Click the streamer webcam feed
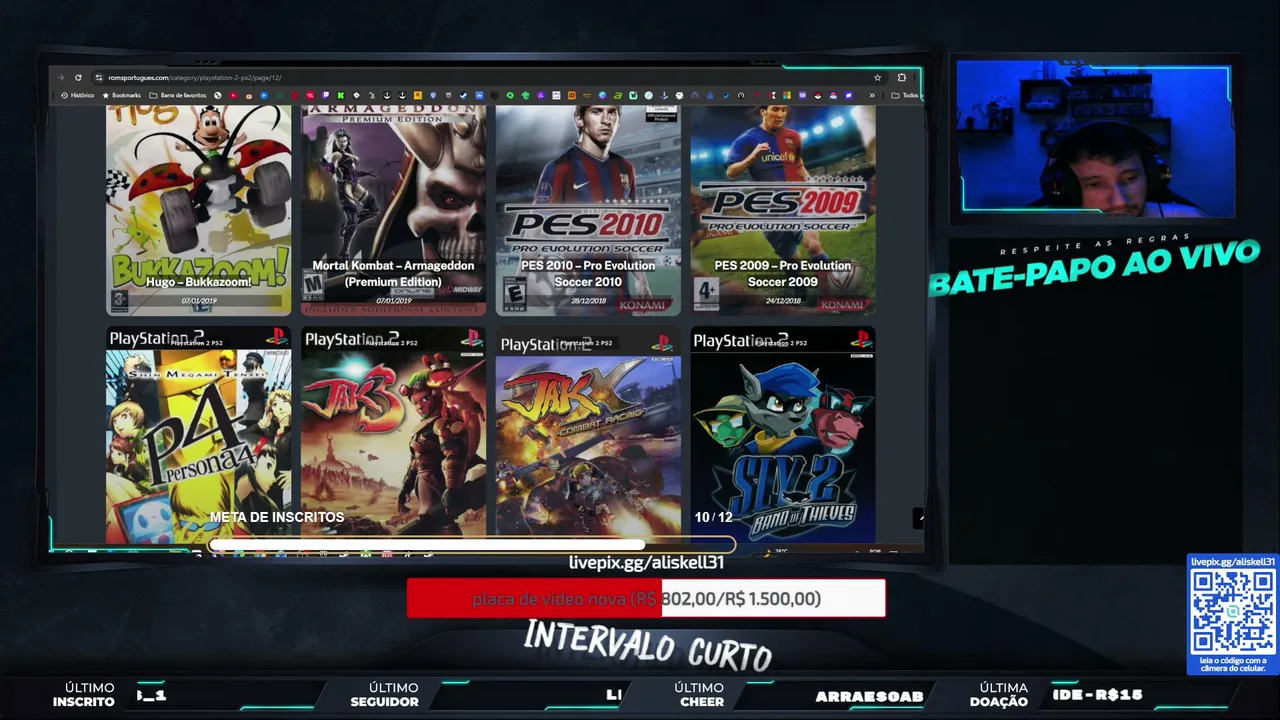1280x720 pixels. 1095,138
